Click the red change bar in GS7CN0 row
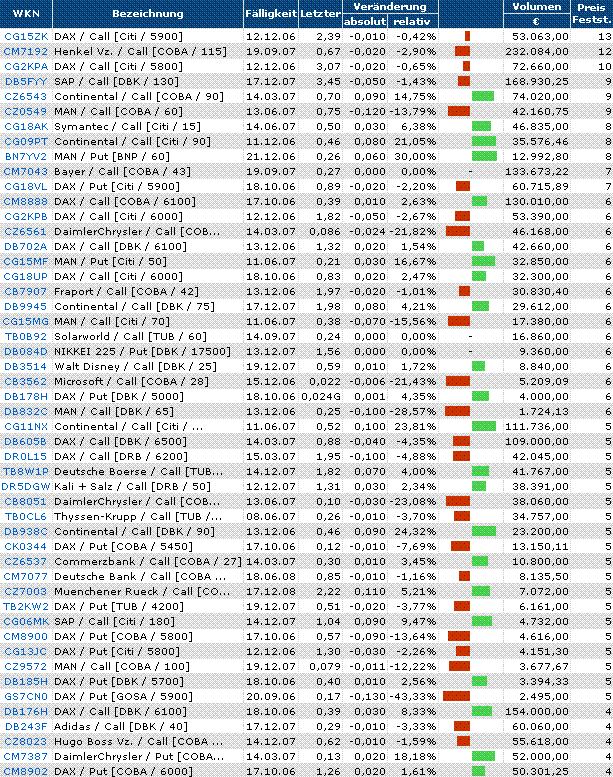This screenshot has width=613, height=777. 456,696
